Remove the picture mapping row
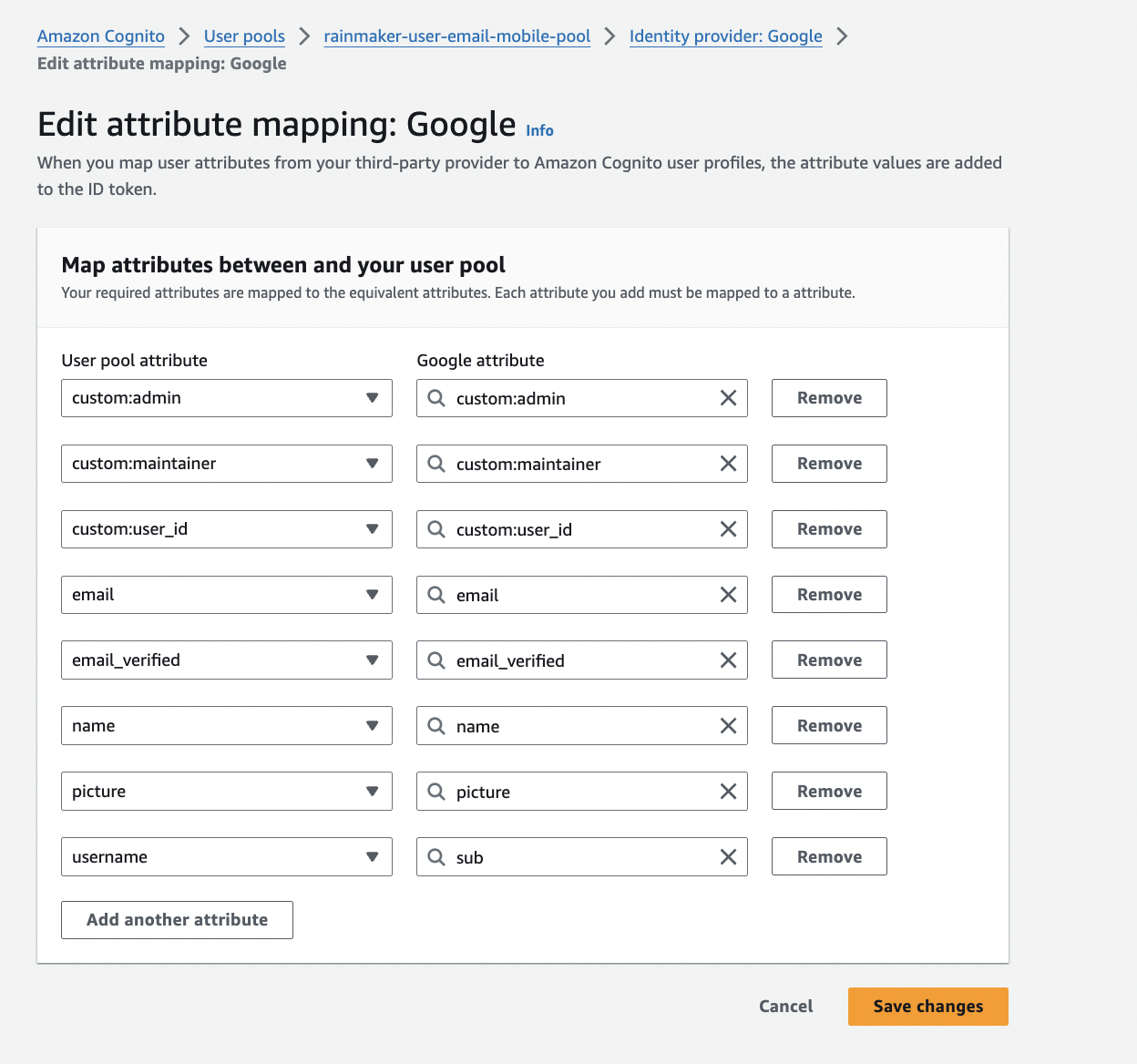This screenshot has width=1137, height=1064. point(829,792)
